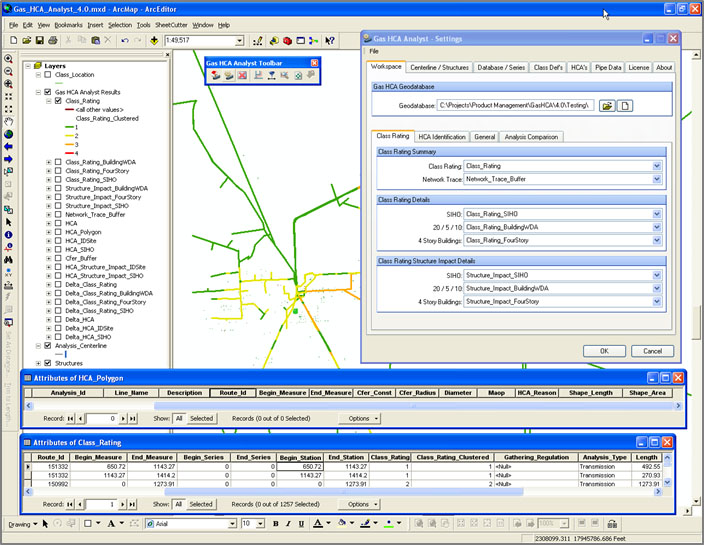Enable Class_Rating_BuildingWDA layer

pyautogui.click(x=58, y=162)
